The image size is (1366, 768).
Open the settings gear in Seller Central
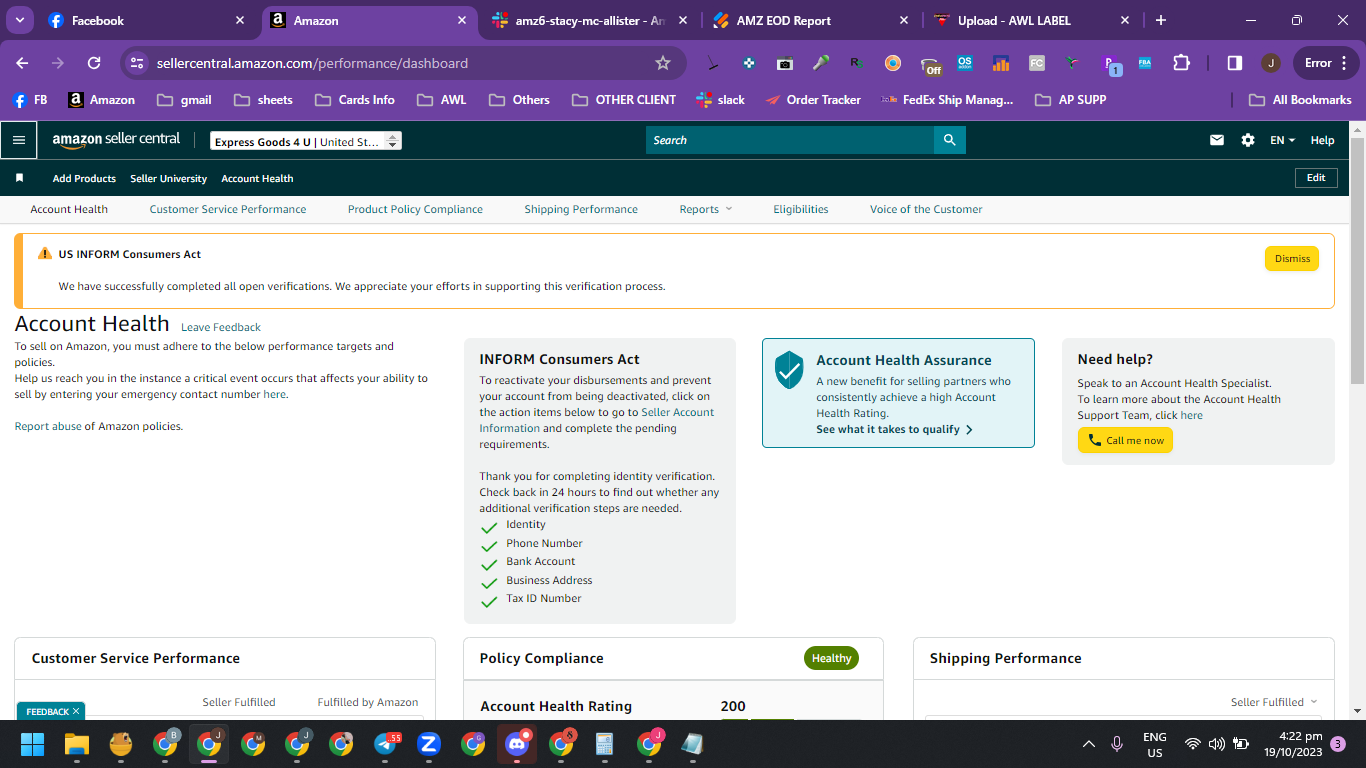pos(1248,140)
